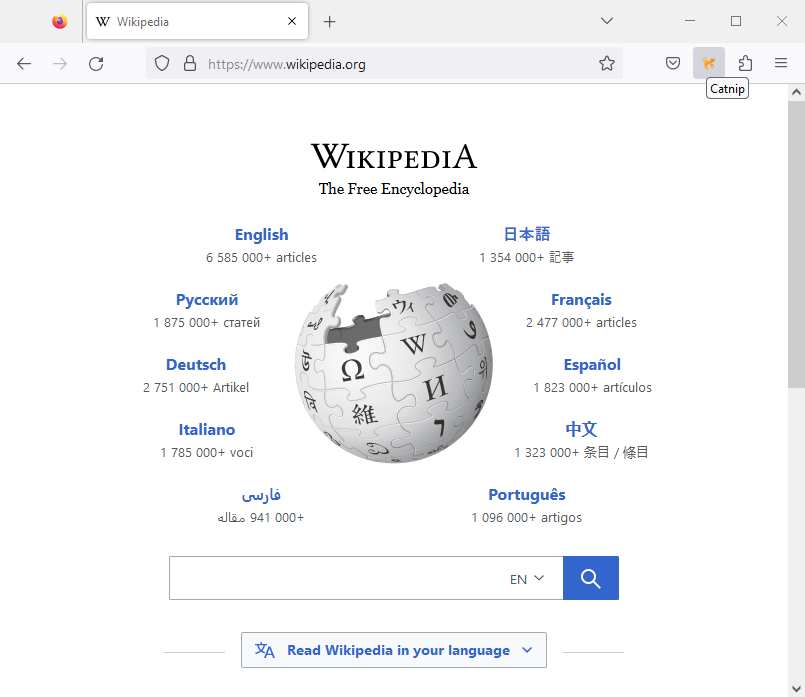The width and height of the screenshot is (805, 697).
Task: Open the Firefox hamburger application menu
Action: coord(781,63)
